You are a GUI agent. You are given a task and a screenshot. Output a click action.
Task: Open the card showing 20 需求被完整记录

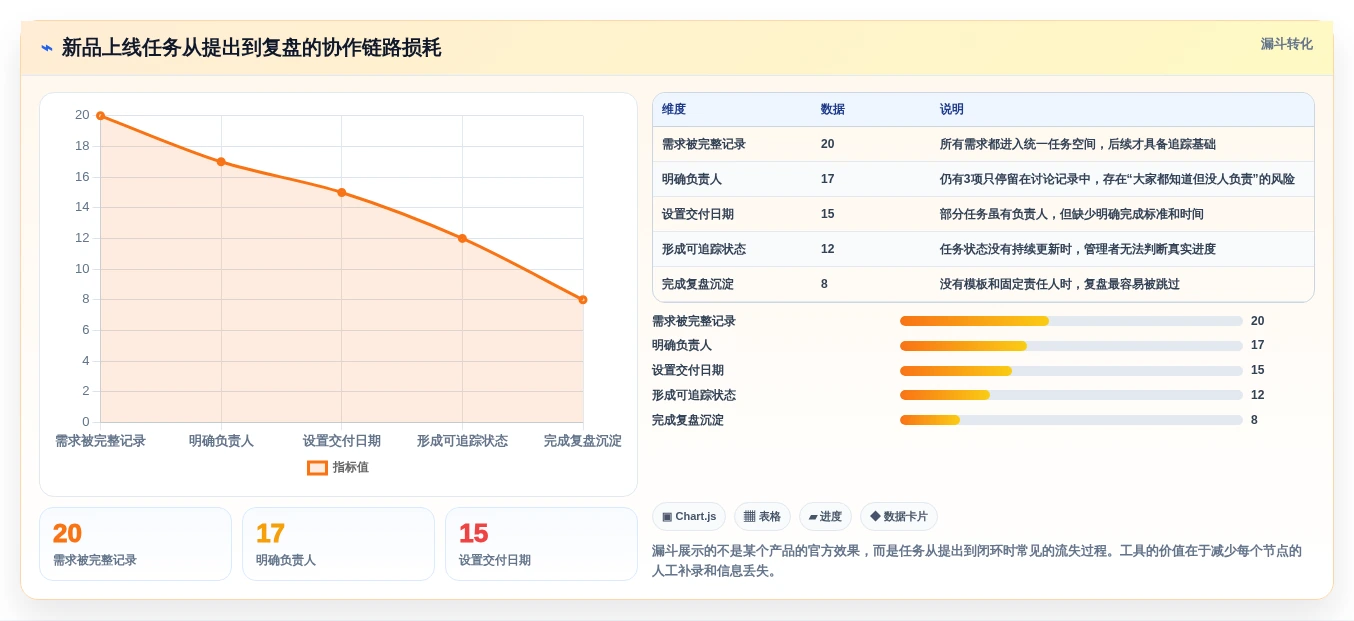(135, 544)
